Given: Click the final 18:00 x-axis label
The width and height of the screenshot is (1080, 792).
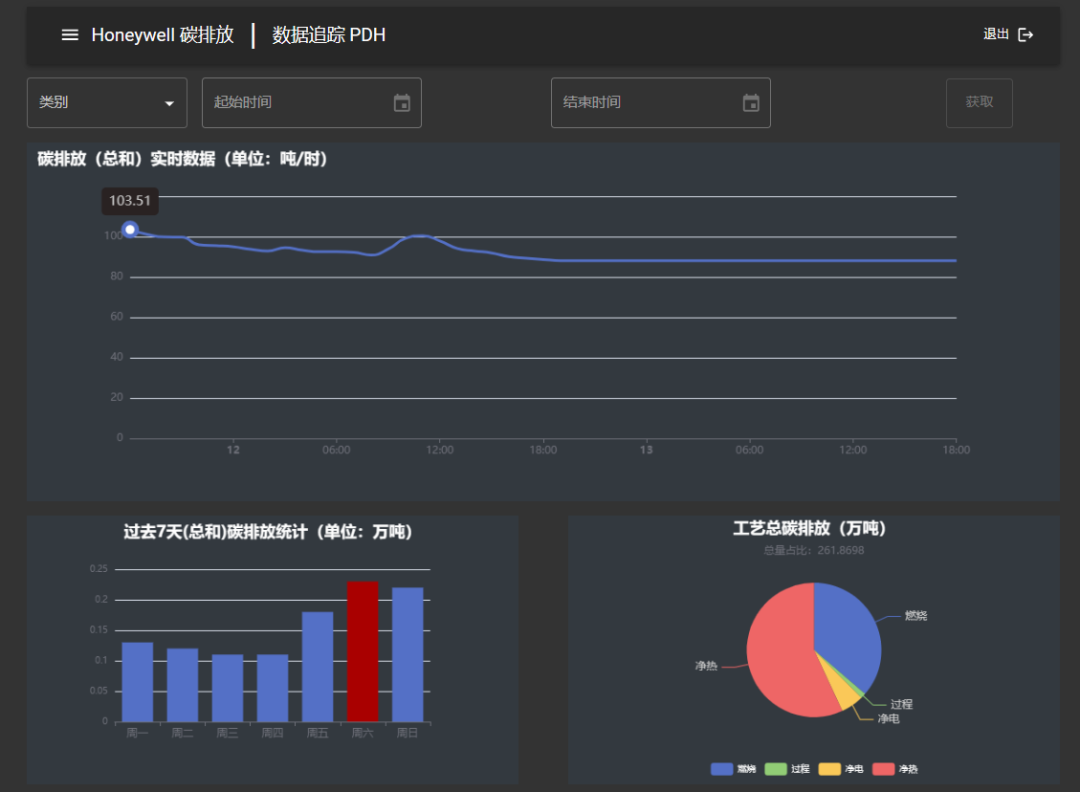Looking at the screenshot, I should [x=956, y=450].
